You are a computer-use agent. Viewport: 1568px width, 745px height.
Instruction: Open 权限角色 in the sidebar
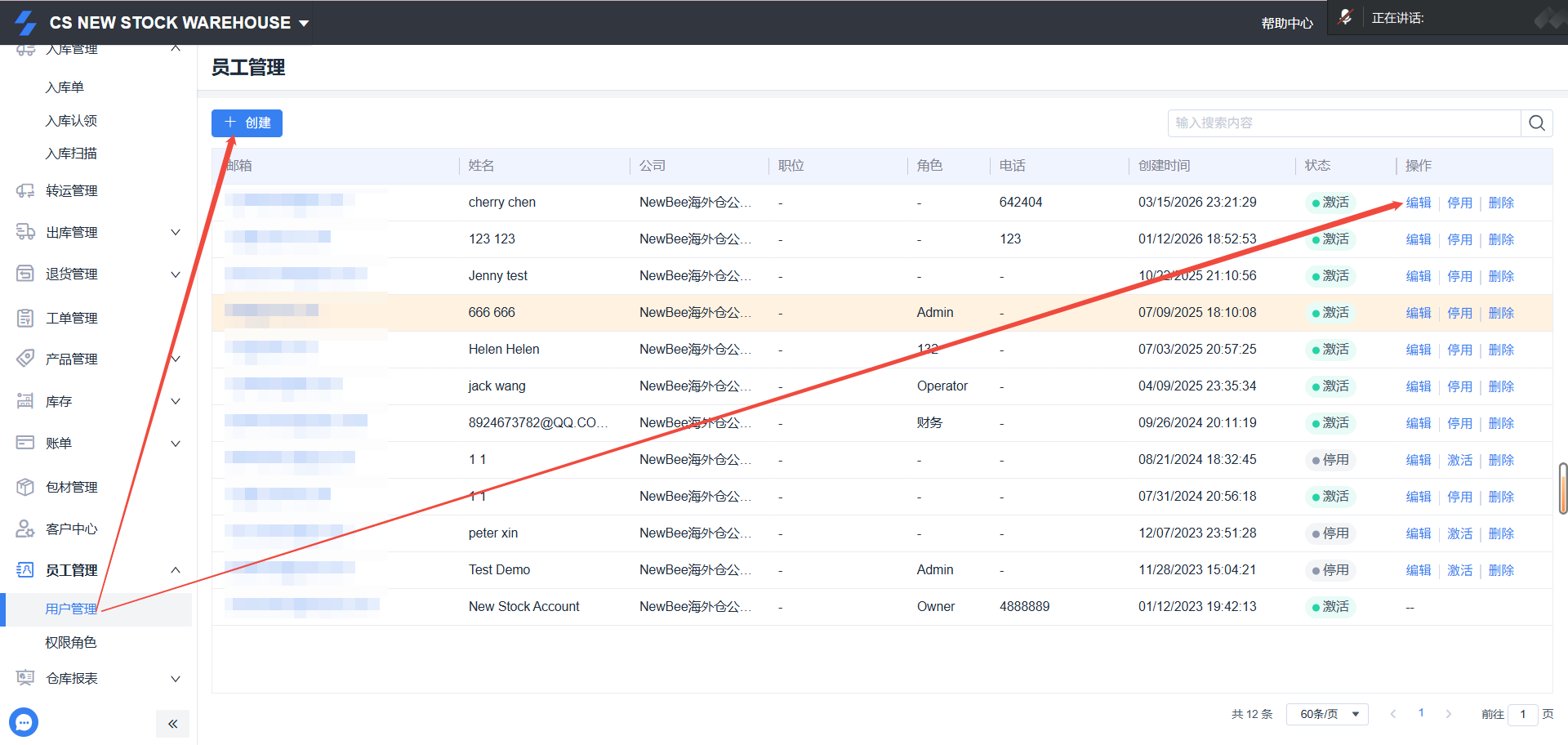[x=71, y=643]
